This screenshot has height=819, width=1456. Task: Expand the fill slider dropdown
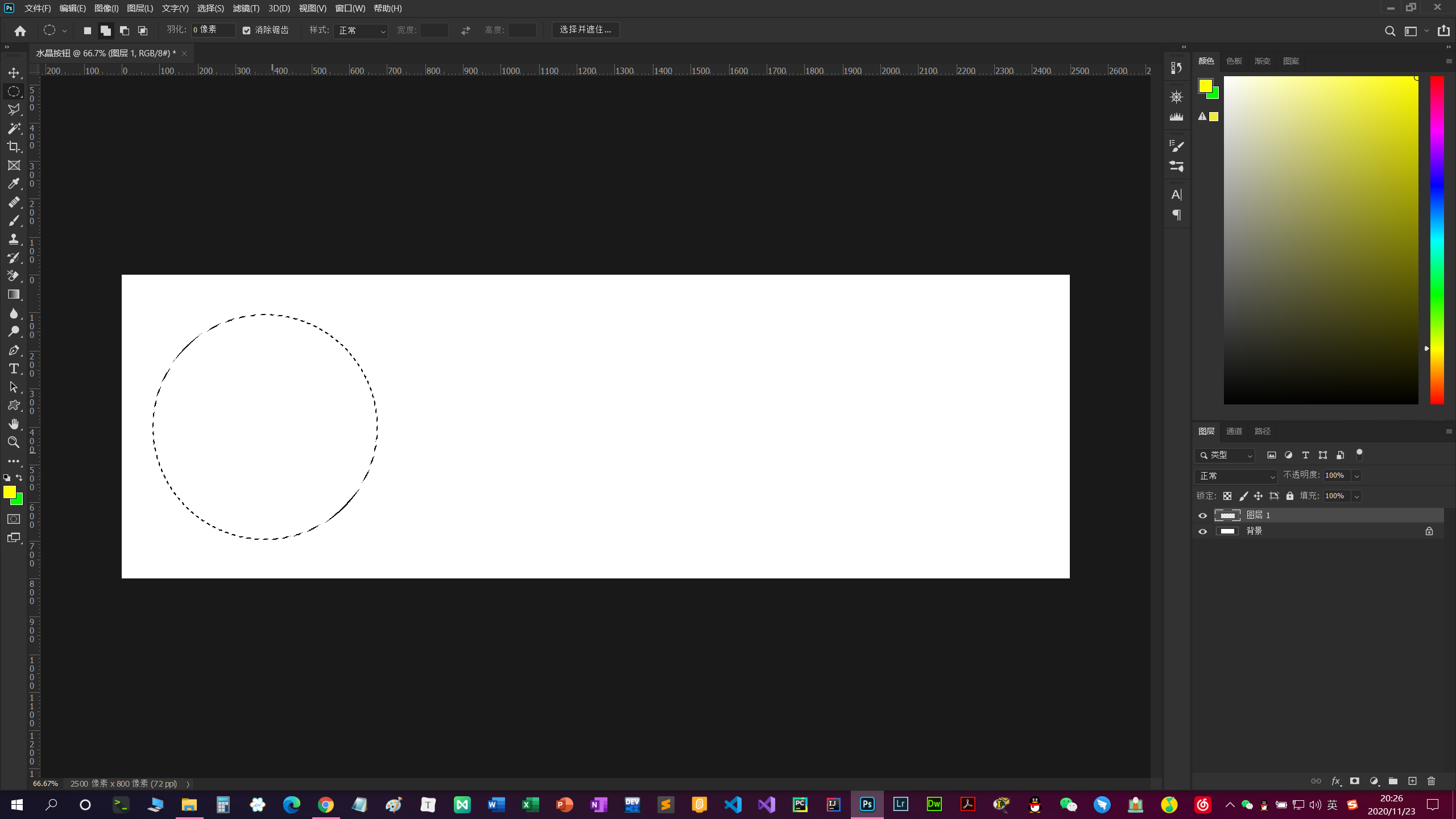(1356, 497)
